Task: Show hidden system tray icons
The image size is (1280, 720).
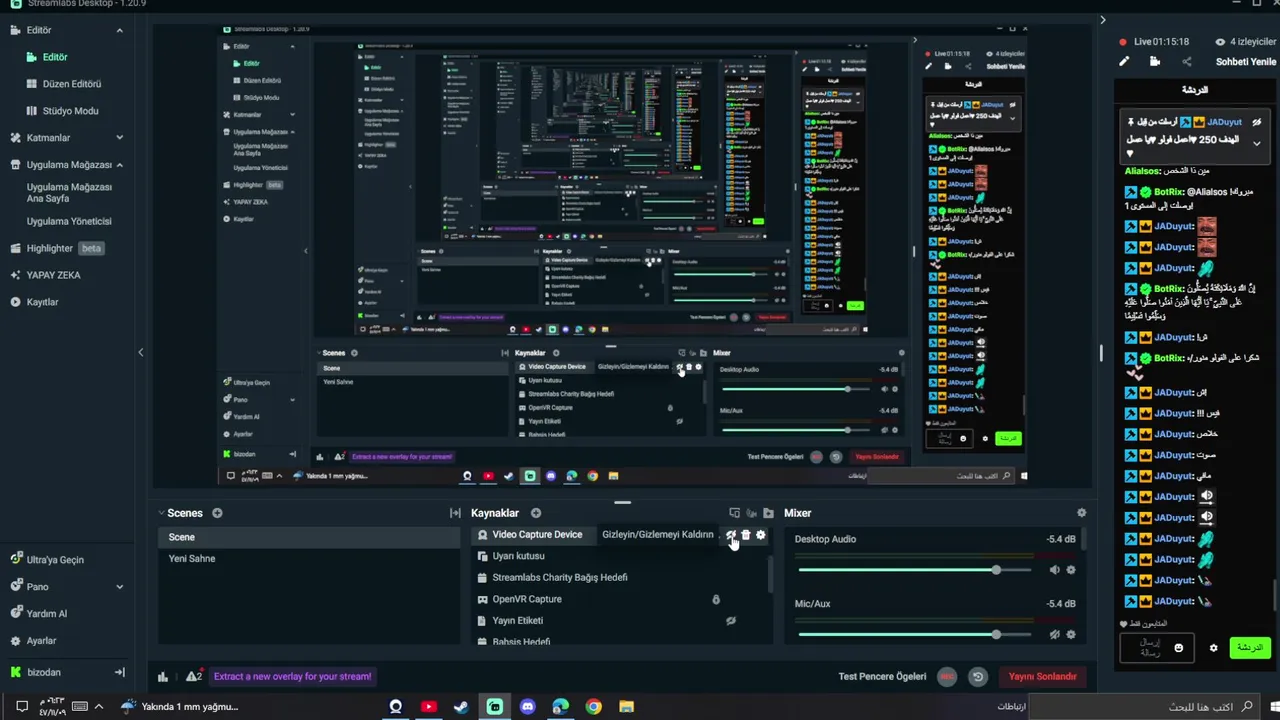Action: pyautogui.click(x=98, y=707)
